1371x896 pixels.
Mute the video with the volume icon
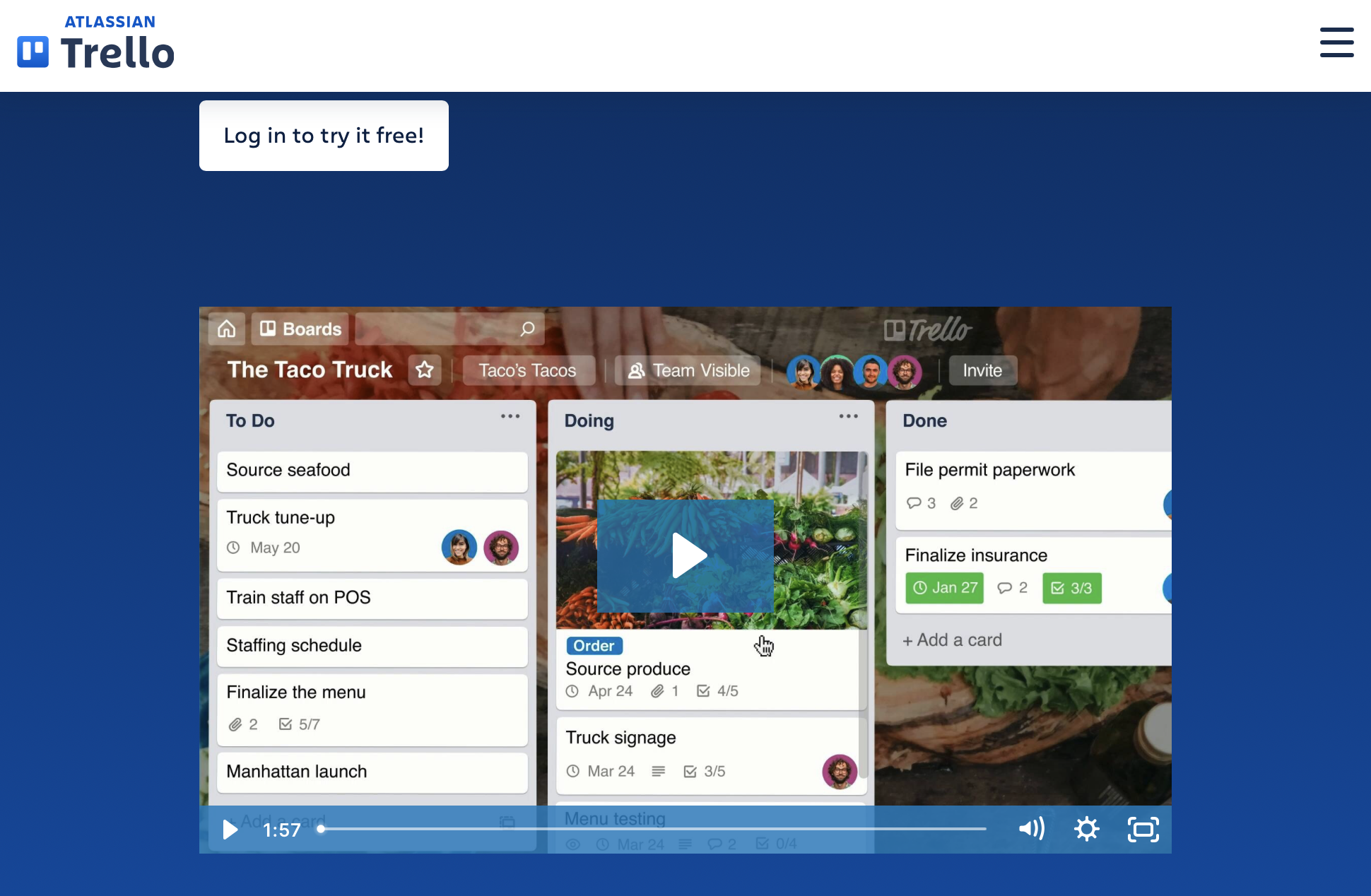[x=1031, y=829]
